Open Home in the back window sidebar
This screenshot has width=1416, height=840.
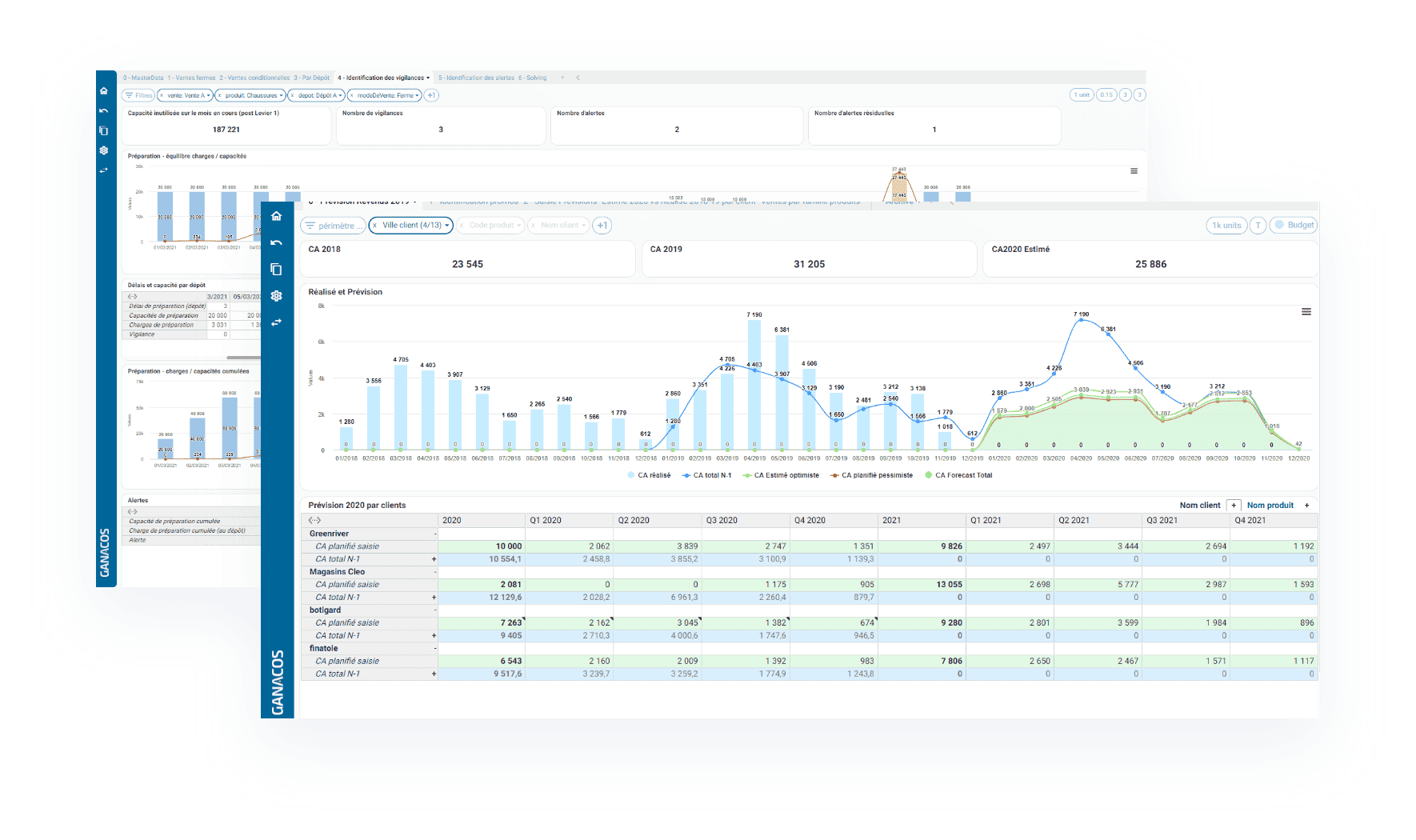103,90
